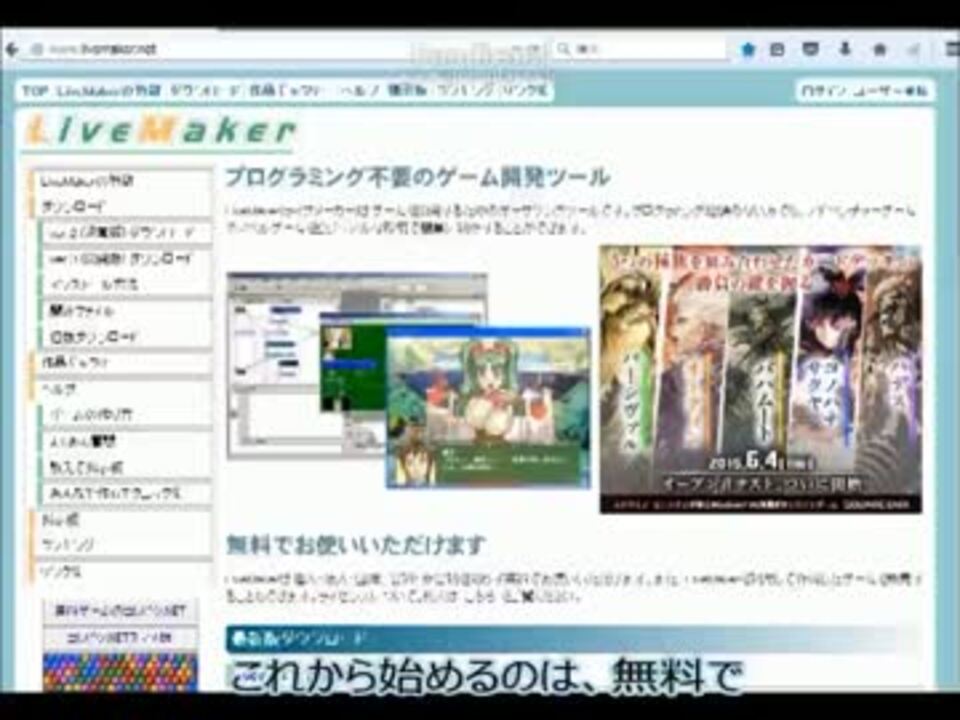
Task: Click the Pocket icon in browser toolbar
Action: (x=811, y=50)
